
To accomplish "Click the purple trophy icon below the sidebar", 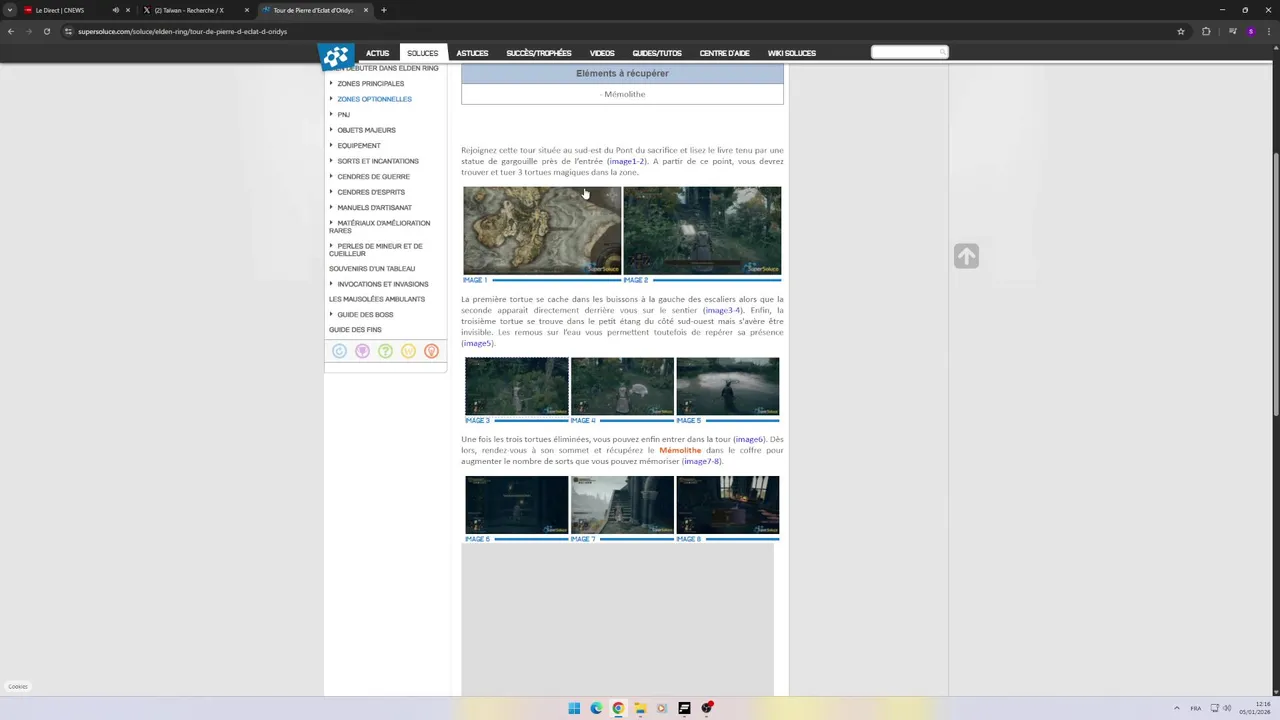I will point(362,351).
